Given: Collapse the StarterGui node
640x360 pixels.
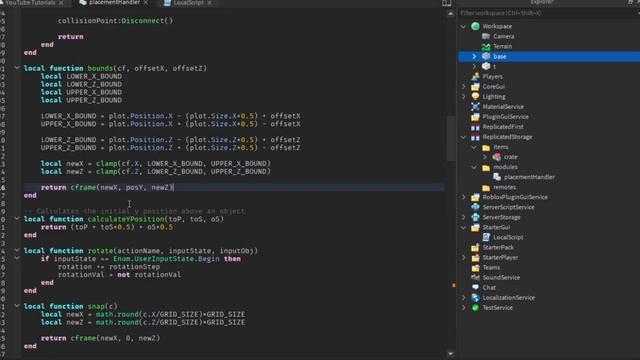Looking at the screenshot, I should (463, 227).
